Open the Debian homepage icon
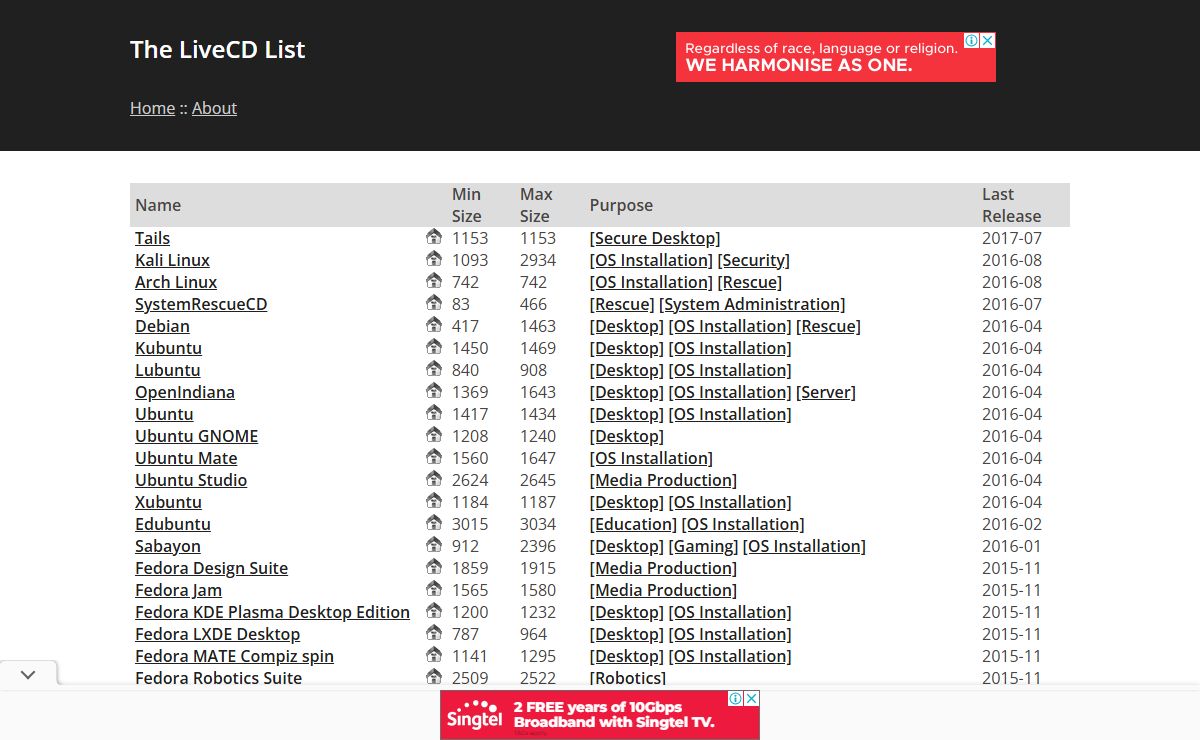The width and height of the screenshot is (1200, 740). pos(434,325)
